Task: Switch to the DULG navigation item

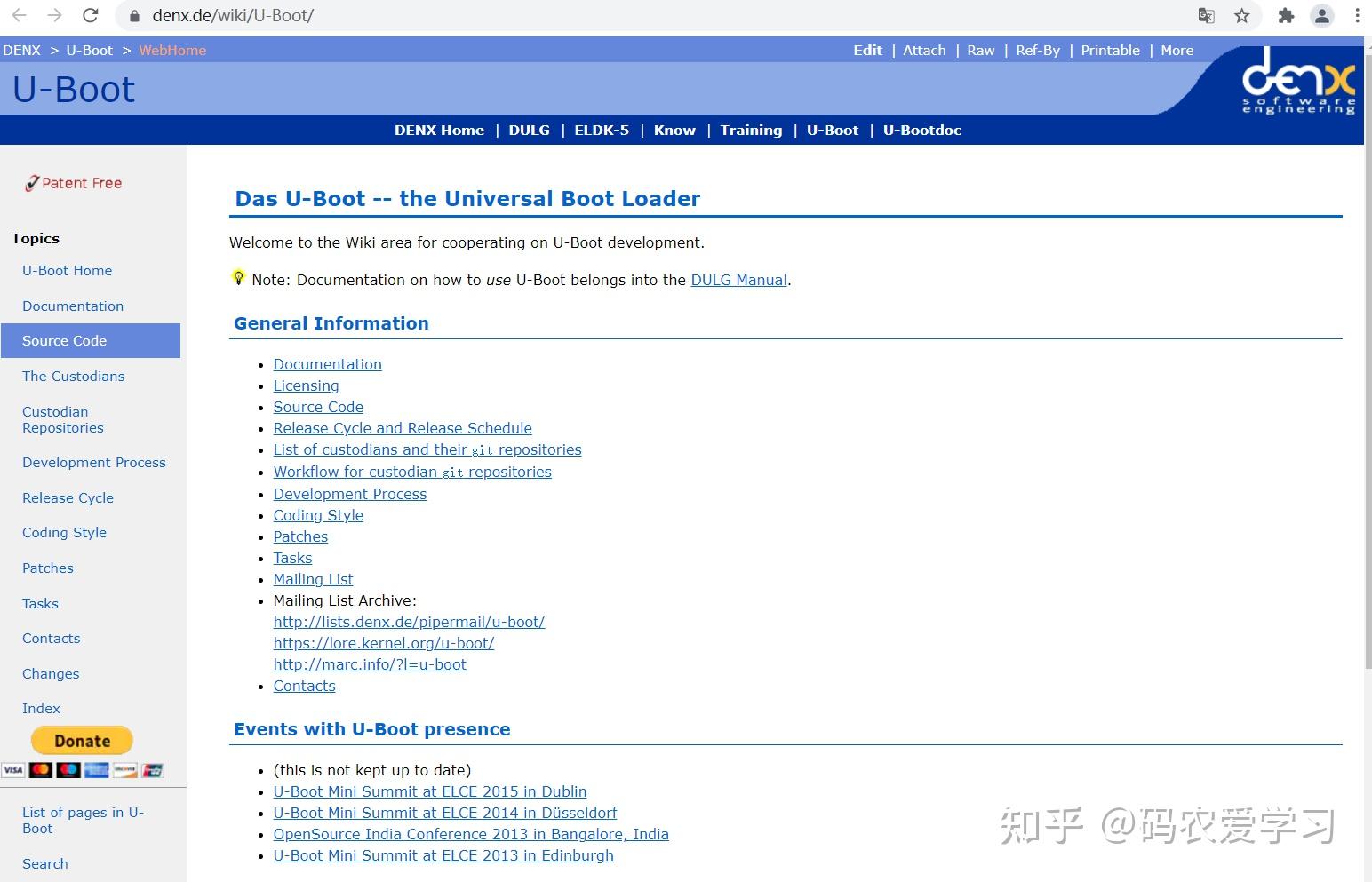Action: pos(529,130)
